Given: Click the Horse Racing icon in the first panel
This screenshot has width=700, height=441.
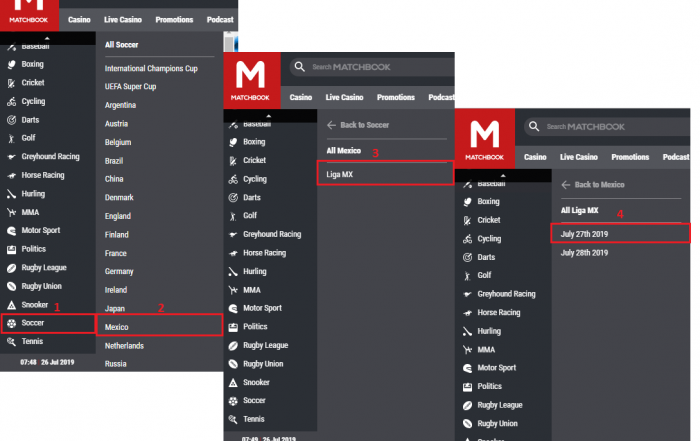Looking at the screenshot, I should click(x=12, y=175).
